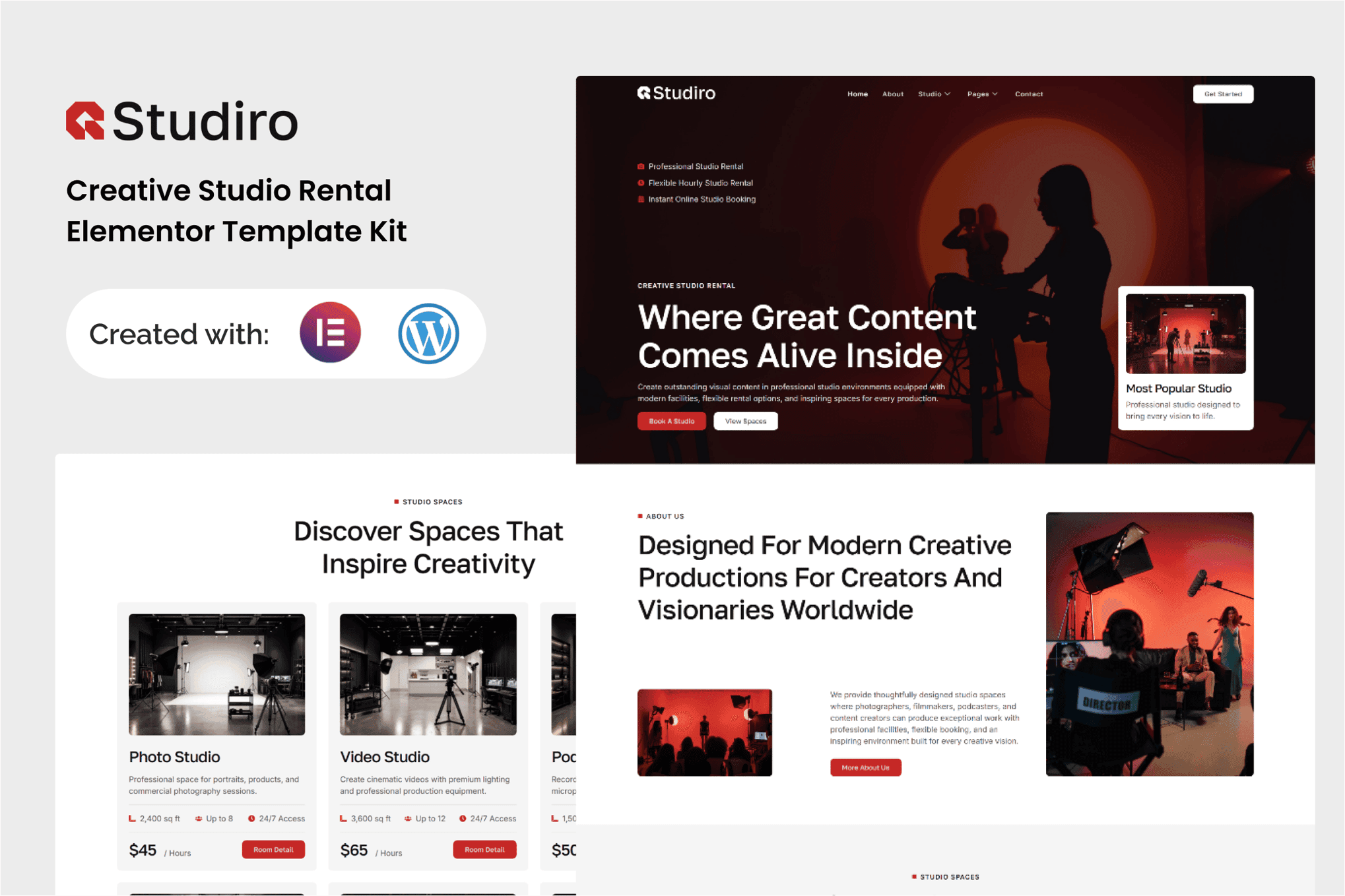Click the small red studio photo in About Us
This screenshot has width=1345, height=896.
pos(704,732)
